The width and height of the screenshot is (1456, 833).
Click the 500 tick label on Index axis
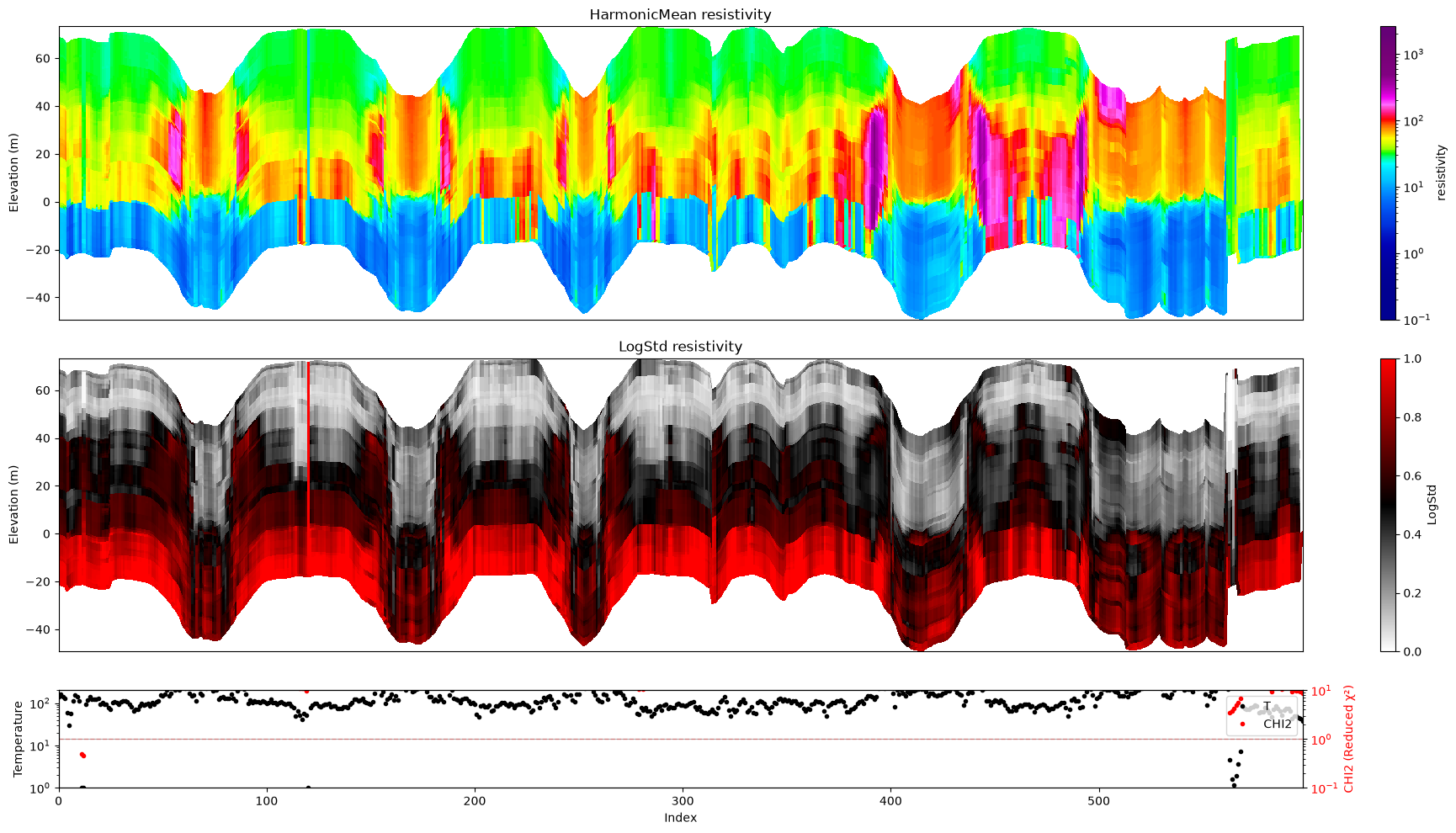tap(1099, 801)
